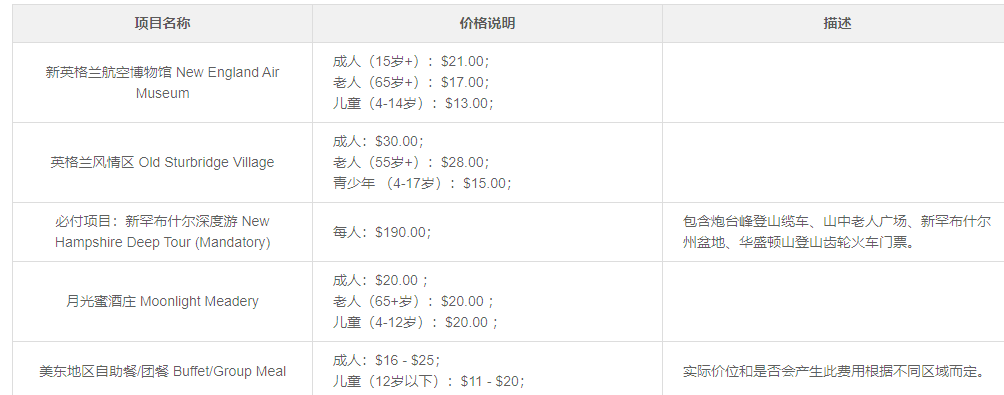Select Moonlight Meadery item name
Image resolution: width=1004 pixels, height=395 pixels.
[x=163, y=302]
